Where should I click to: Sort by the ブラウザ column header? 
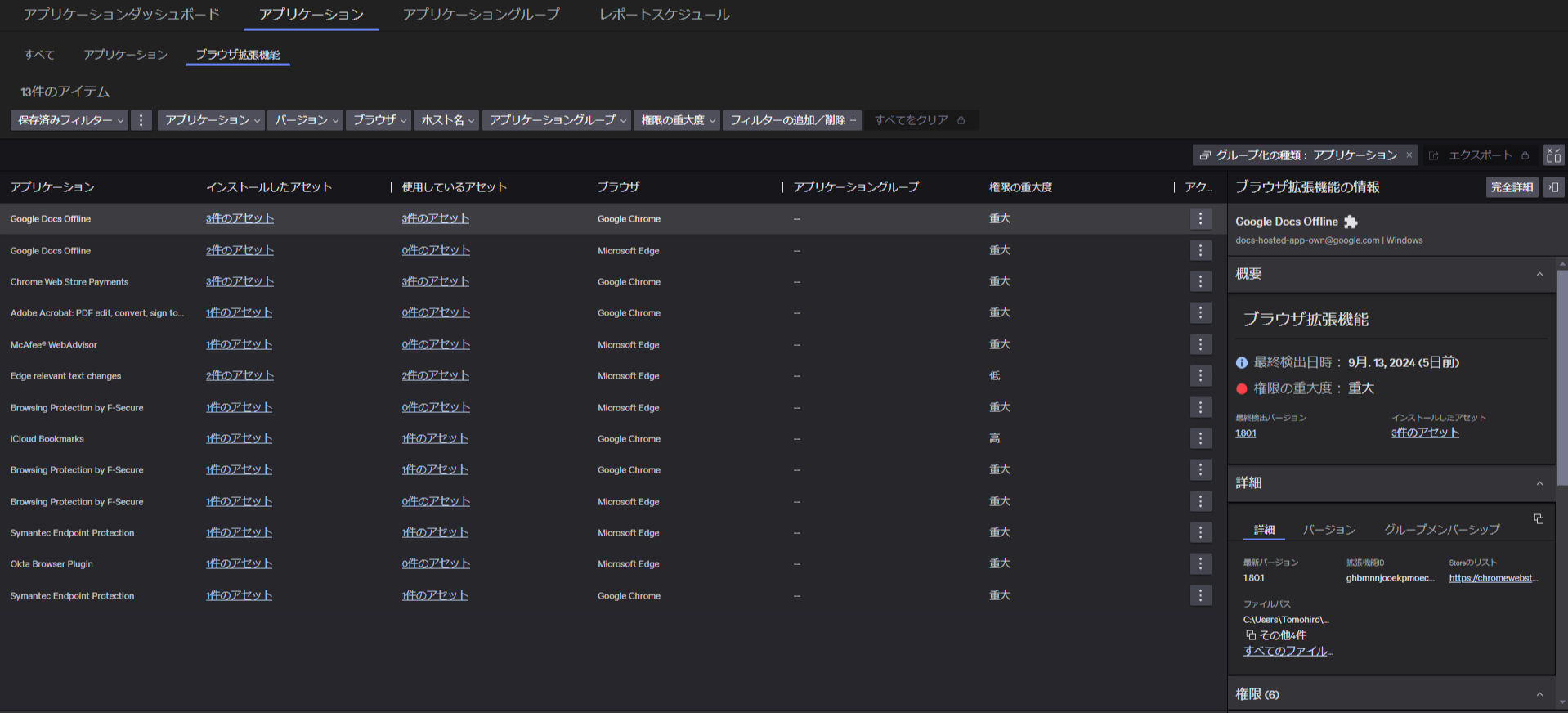(x=618, y=187)
